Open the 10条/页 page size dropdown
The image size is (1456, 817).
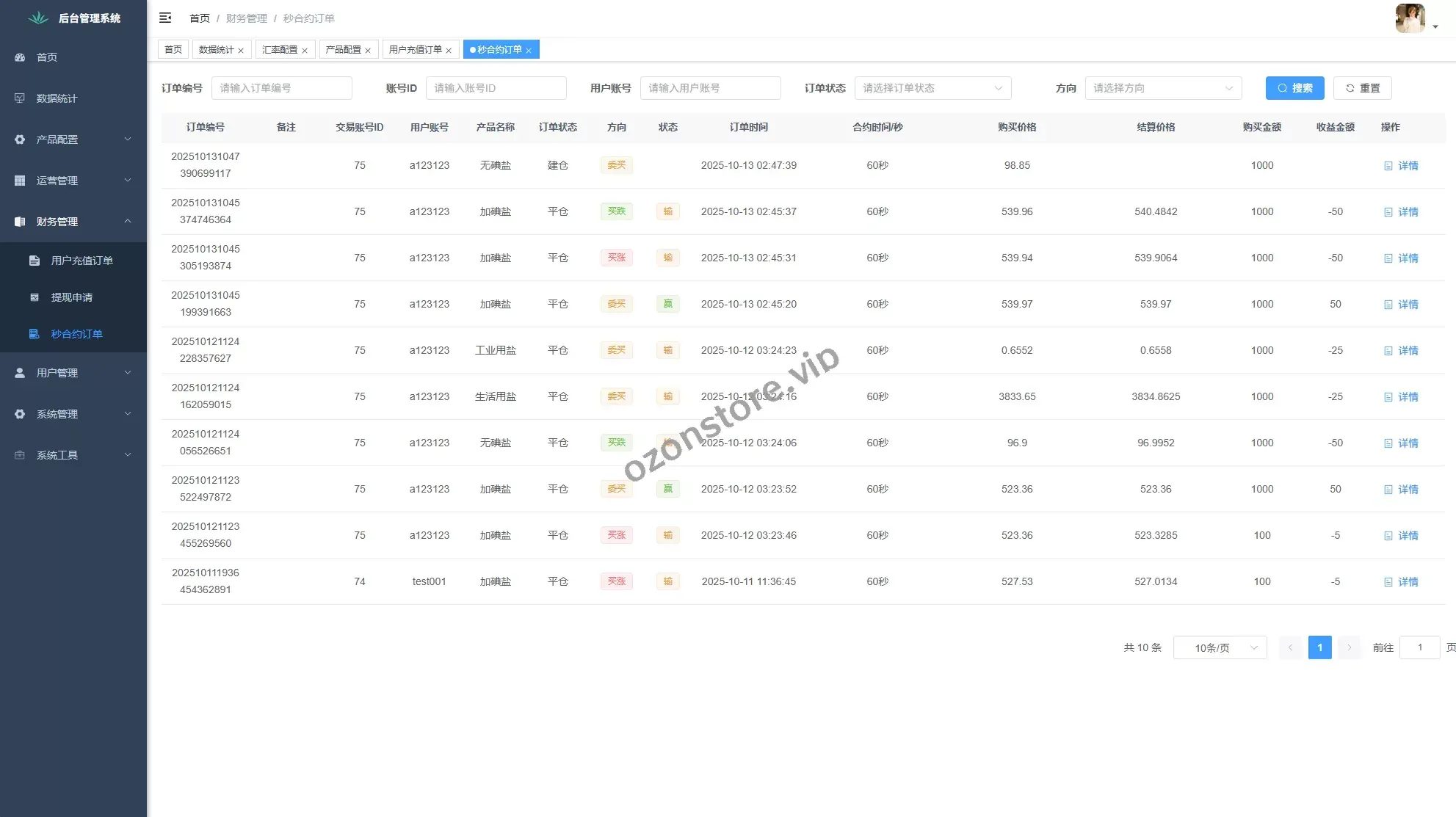1220,647
